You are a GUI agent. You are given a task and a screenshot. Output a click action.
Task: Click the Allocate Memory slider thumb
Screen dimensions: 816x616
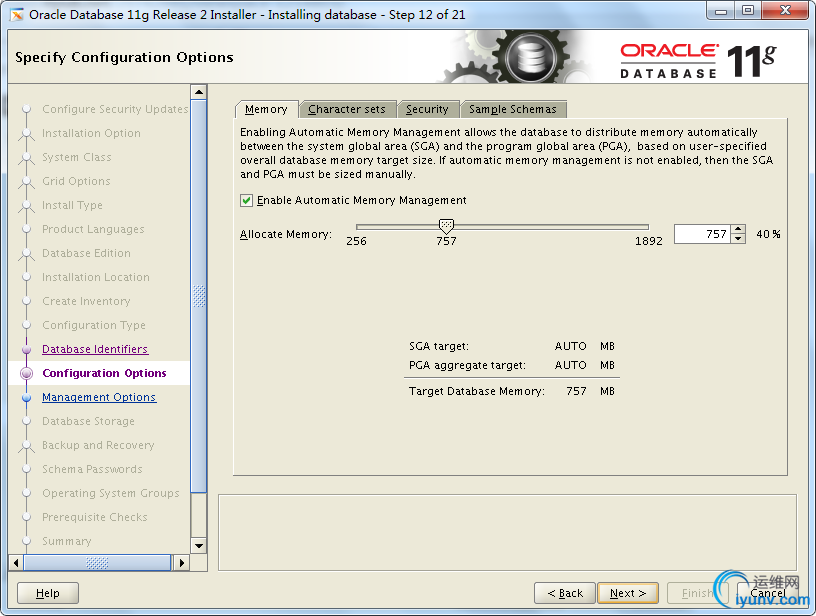(446, 225)
